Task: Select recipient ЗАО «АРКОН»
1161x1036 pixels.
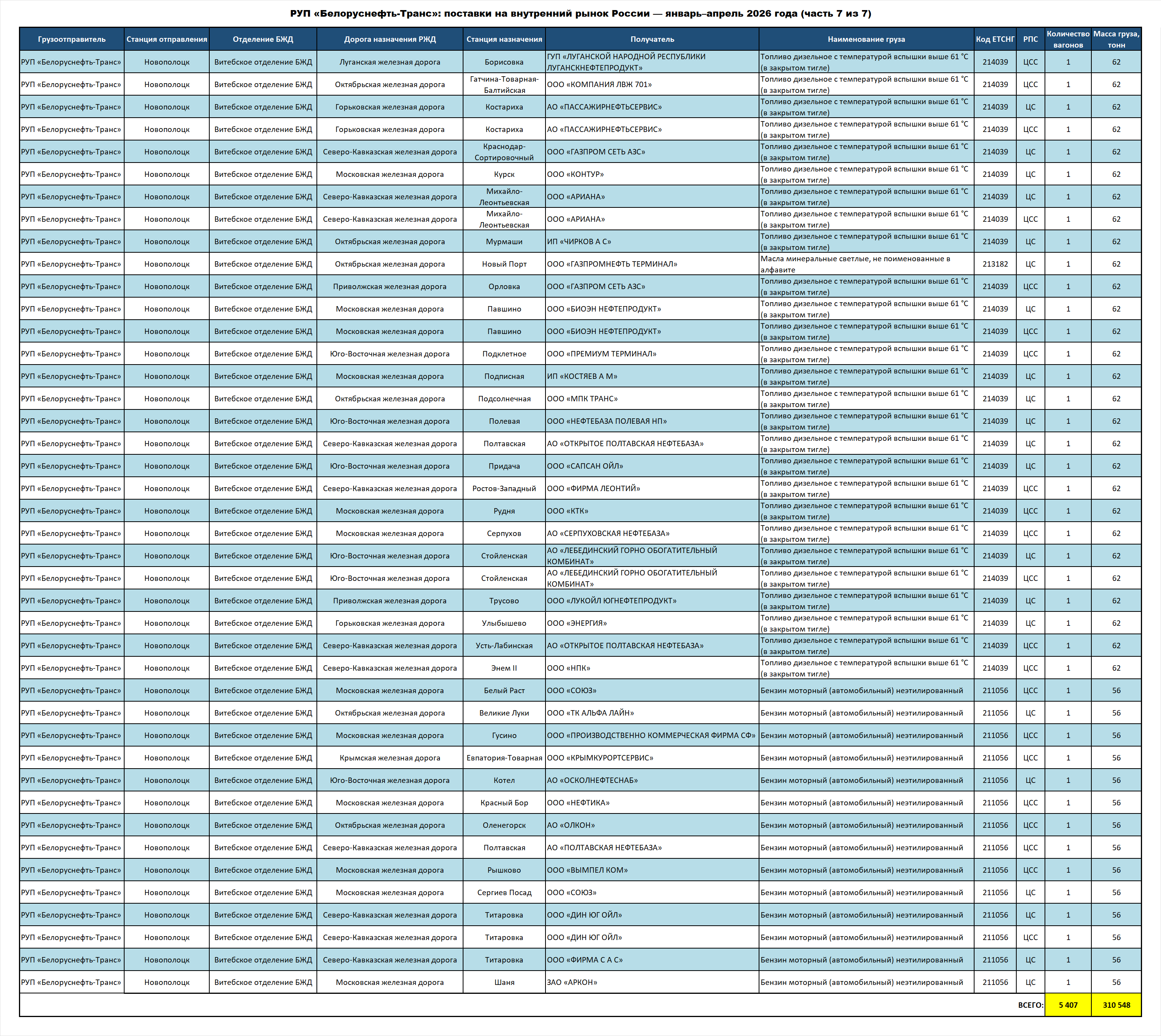Action: [x=652, y=982]
